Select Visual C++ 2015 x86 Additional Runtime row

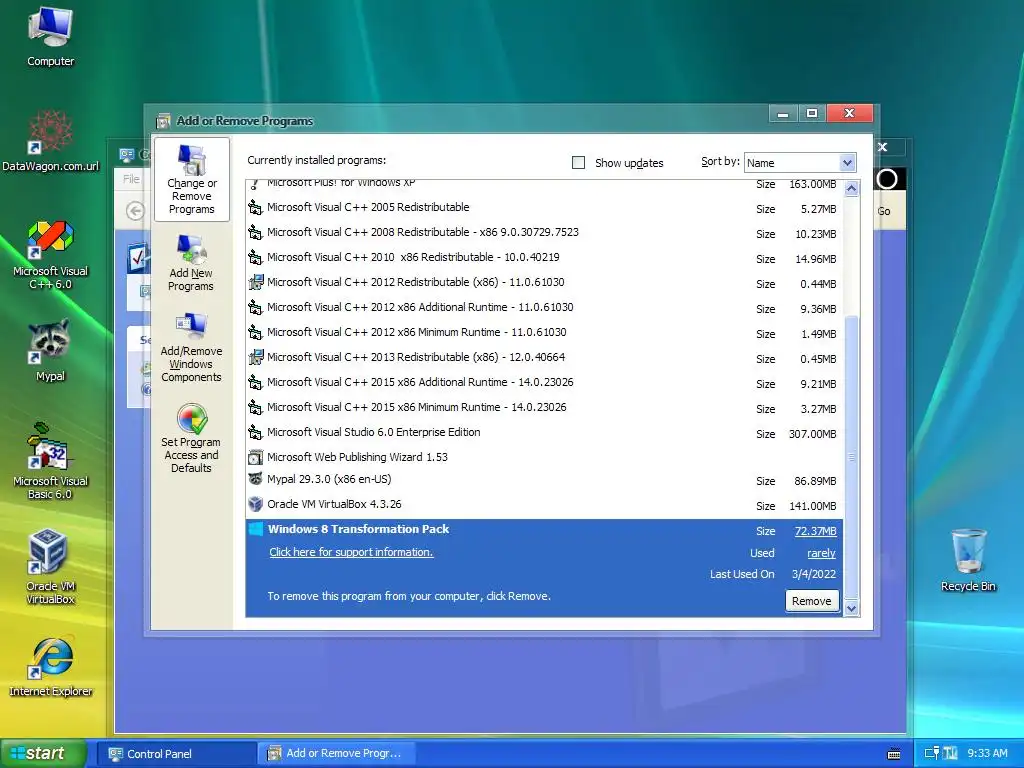point(544,383)
